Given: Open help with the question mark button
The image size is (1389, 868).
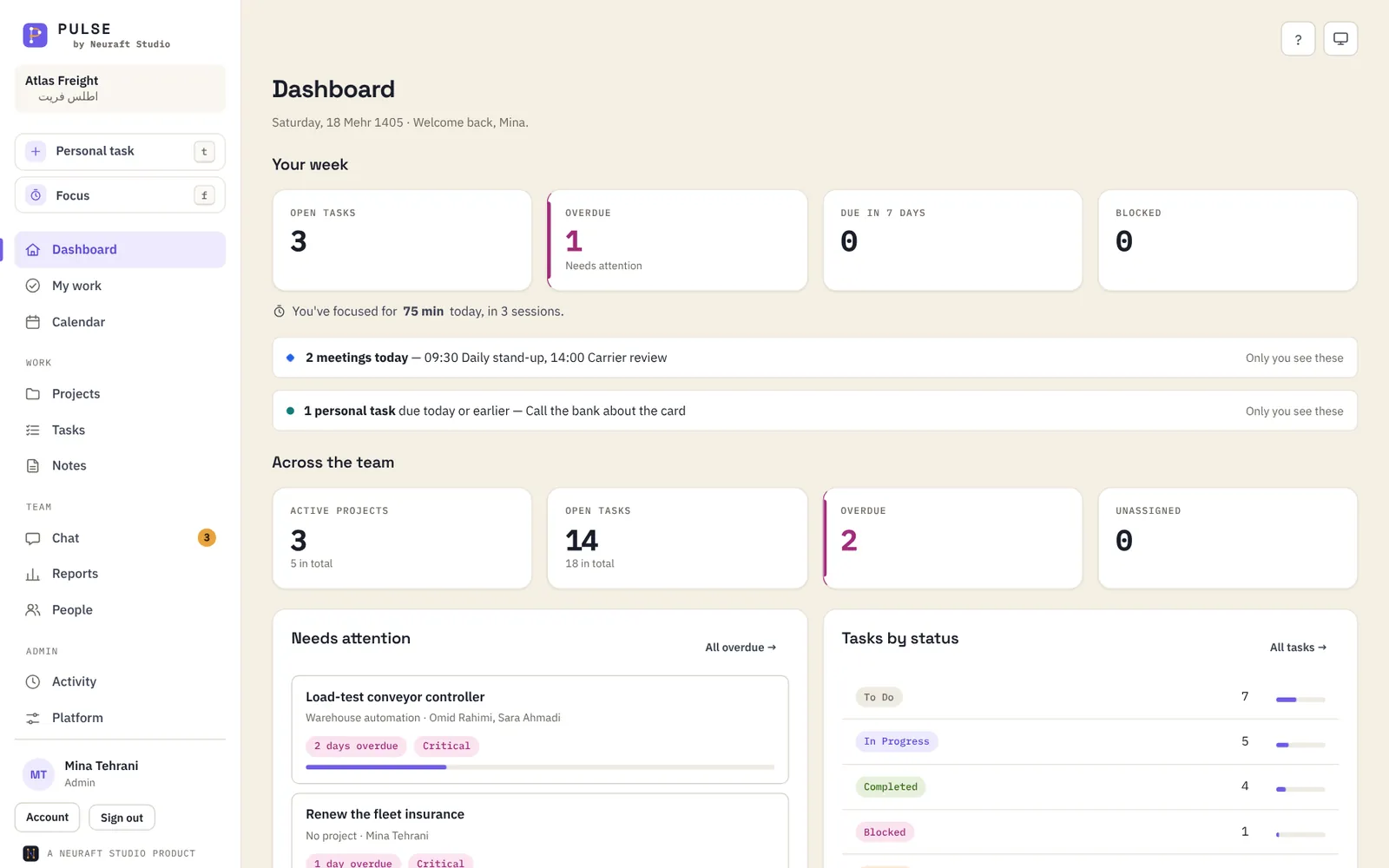Looking at the screenshot, I should click(x=1298, y=39).
